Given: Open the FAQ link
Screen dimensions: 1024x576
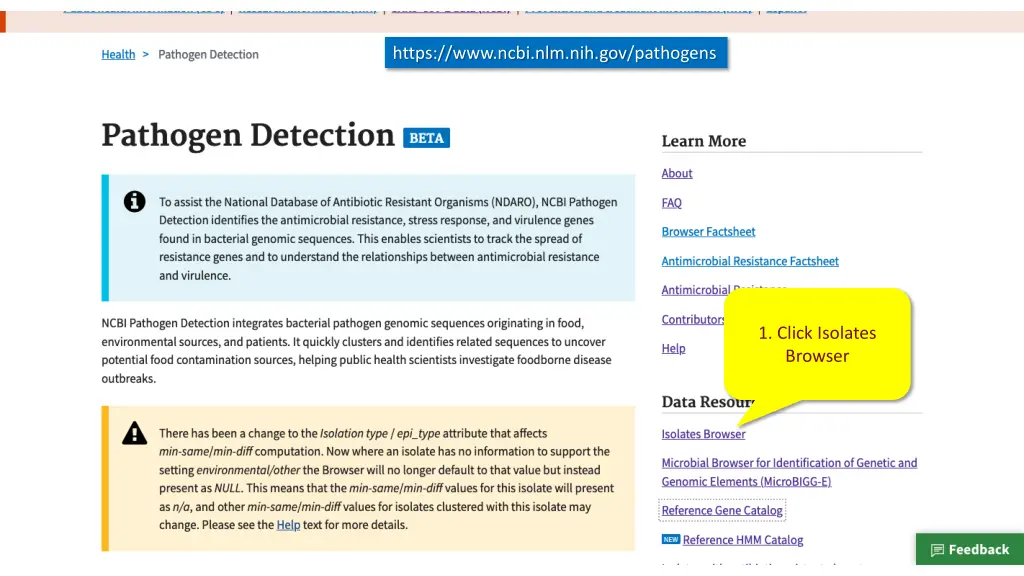Looking at the screenshot, I should [x=671, y=202].
